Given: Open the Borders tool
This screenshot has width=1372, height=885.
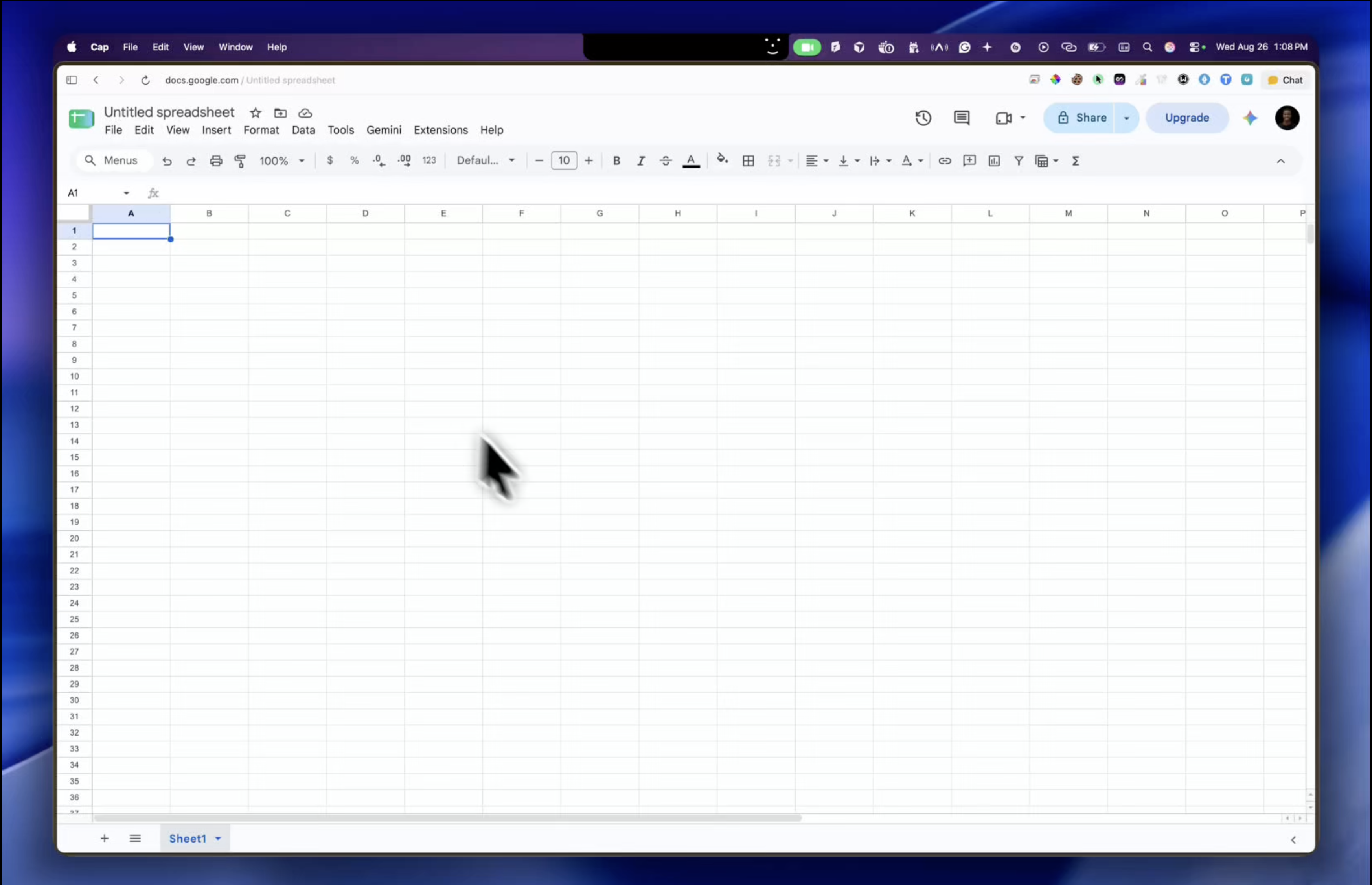Looking at the screenshot, I should [x=749, y=161].
